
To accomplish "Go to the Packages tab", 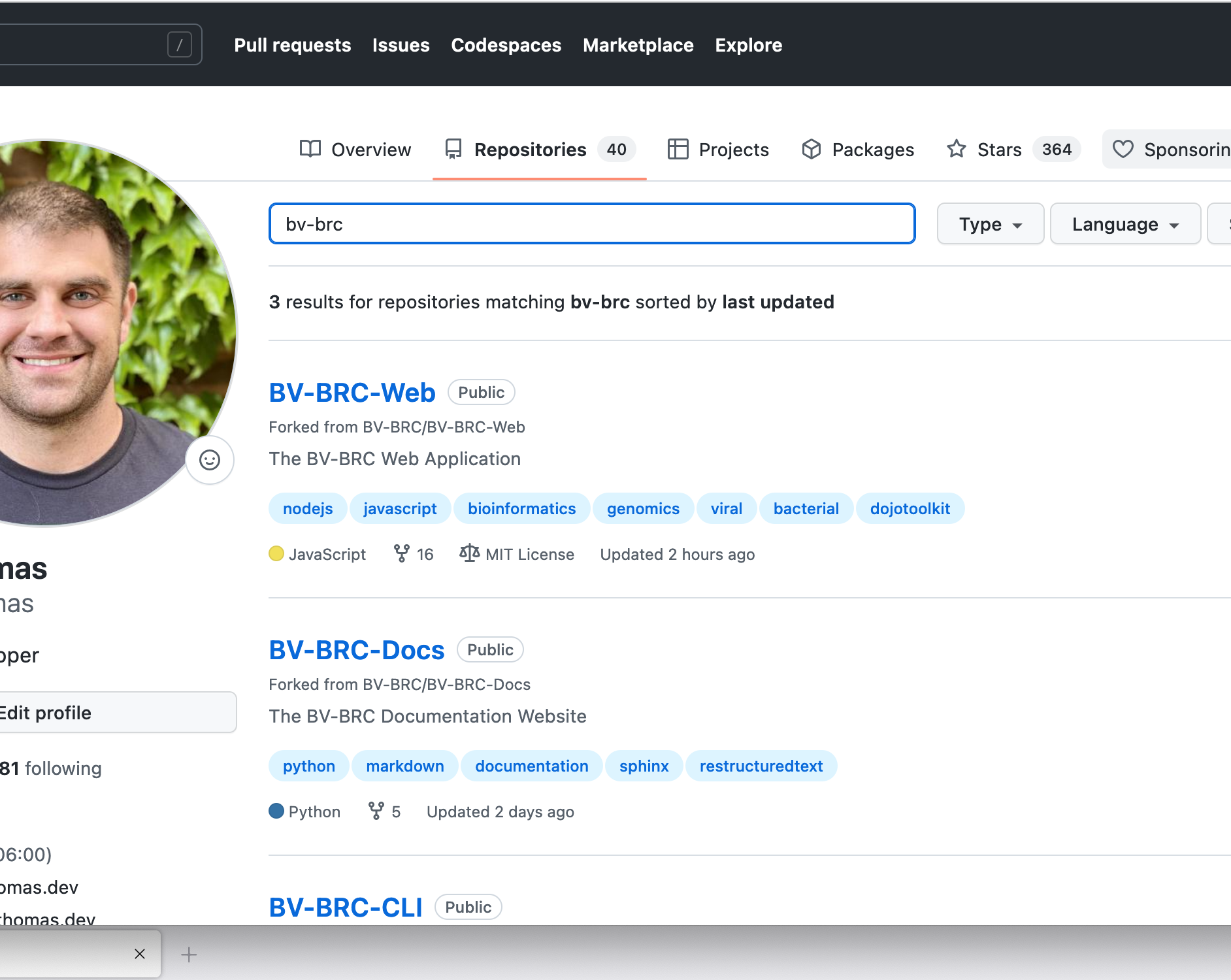I will coord(858,150).
